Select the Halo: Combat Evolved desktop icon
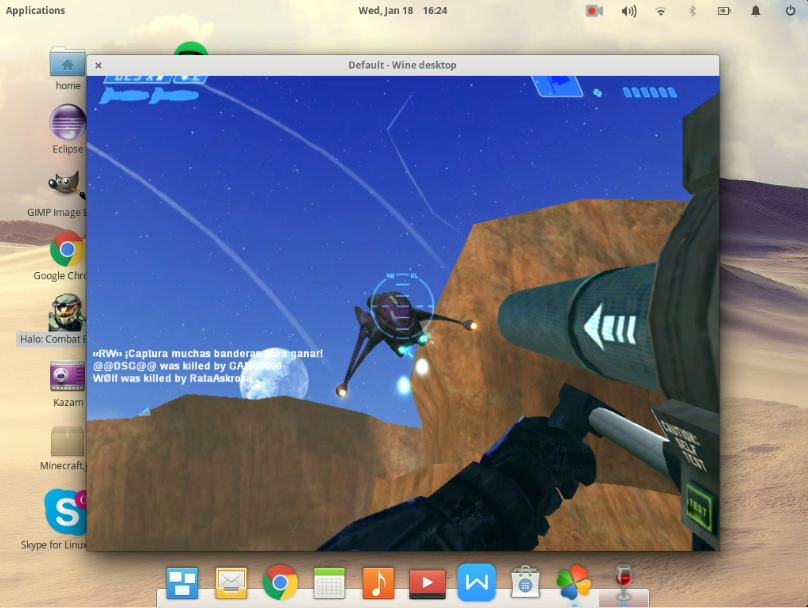The width and height of the screenshot is (808, 608). 66,314
